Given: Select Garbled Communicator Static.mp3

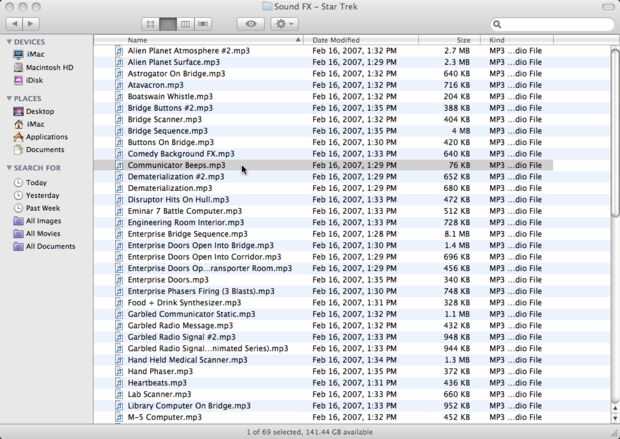Looking at the screenshot, I should pyautogui.click(x=191, y=314).
